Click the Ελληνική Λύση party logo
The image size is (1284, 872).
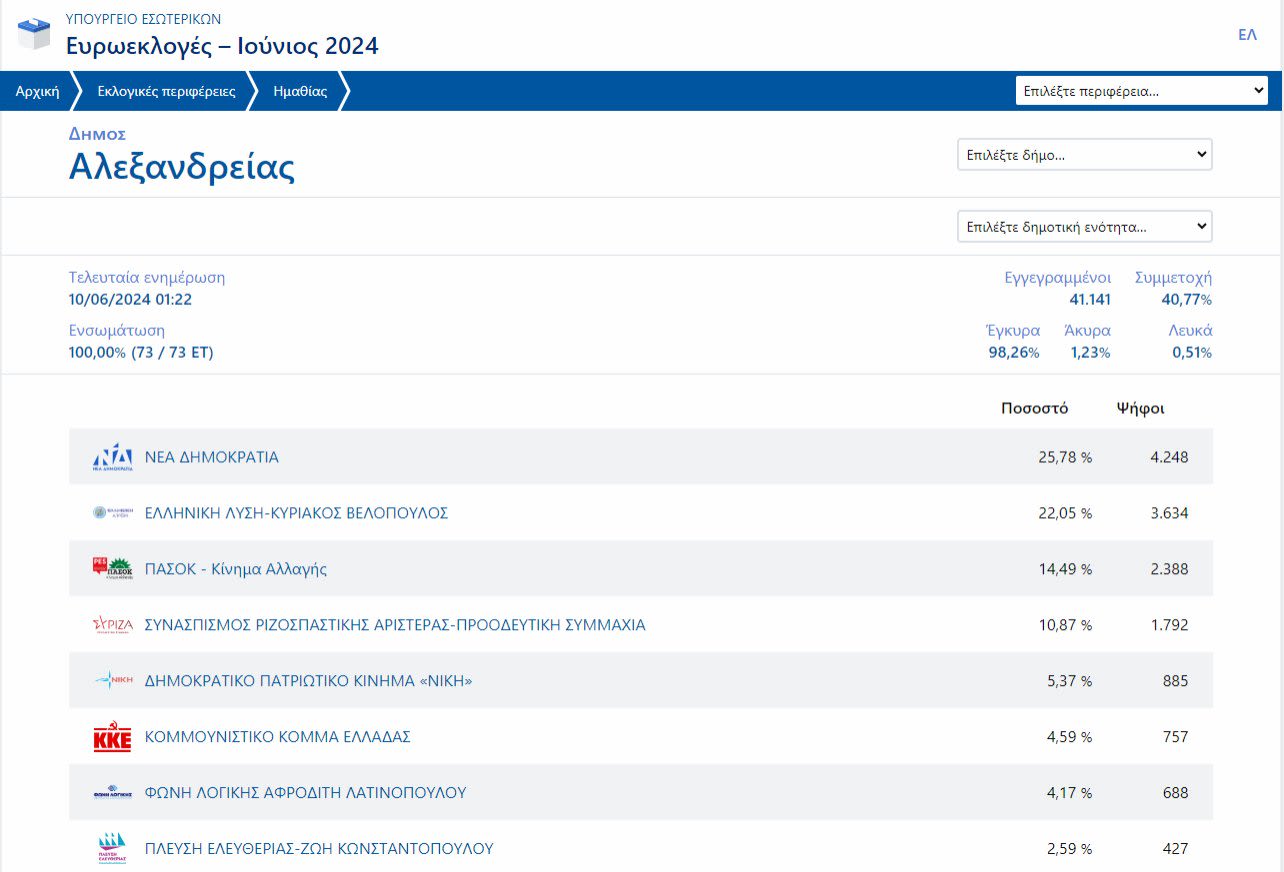(x=112, y=513)
